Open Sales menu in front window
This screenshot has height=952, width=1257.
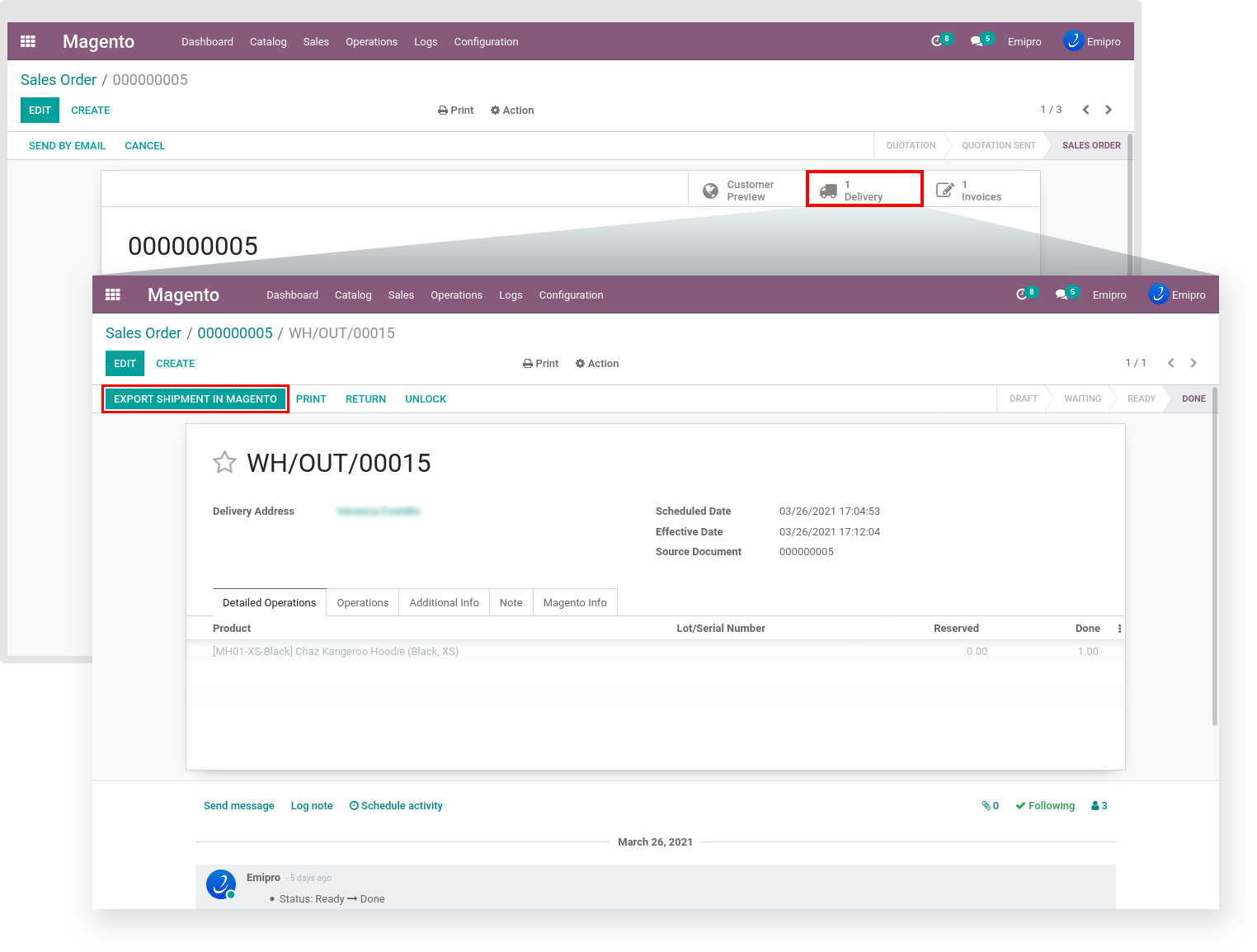401,295
